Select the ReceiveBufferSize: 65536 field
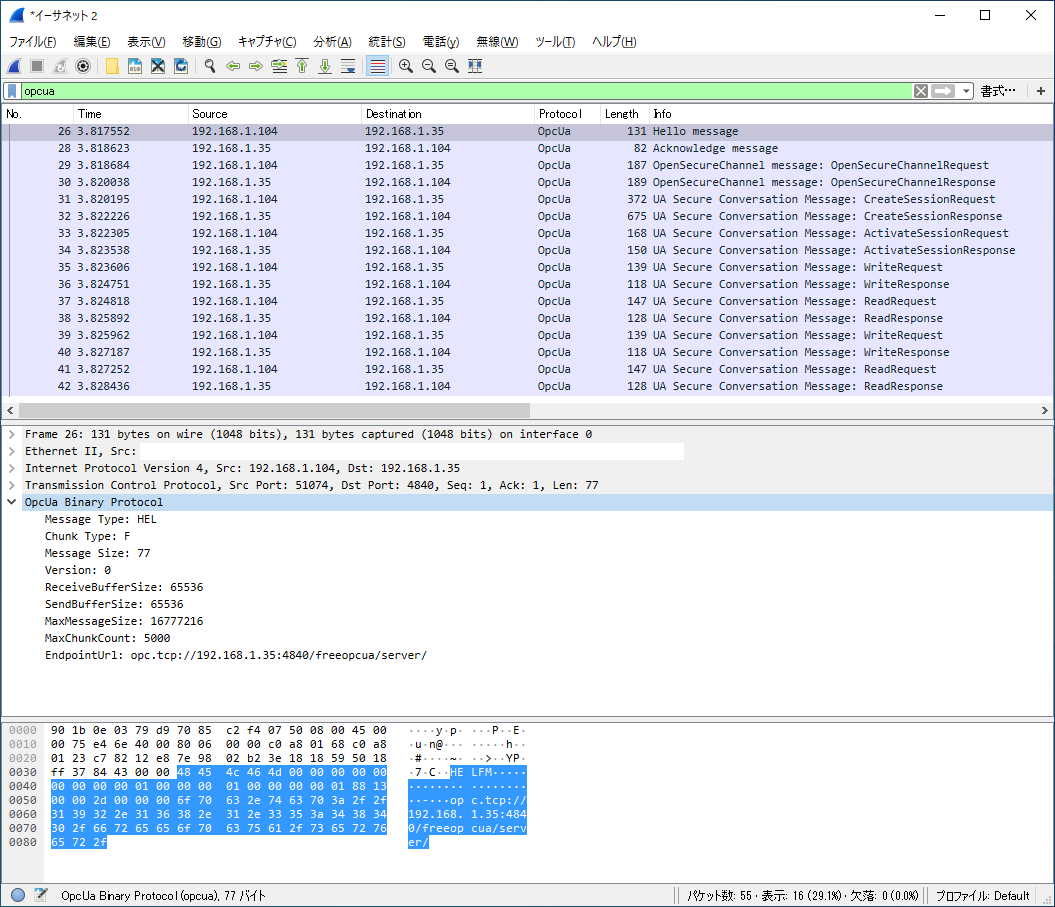 124,587
